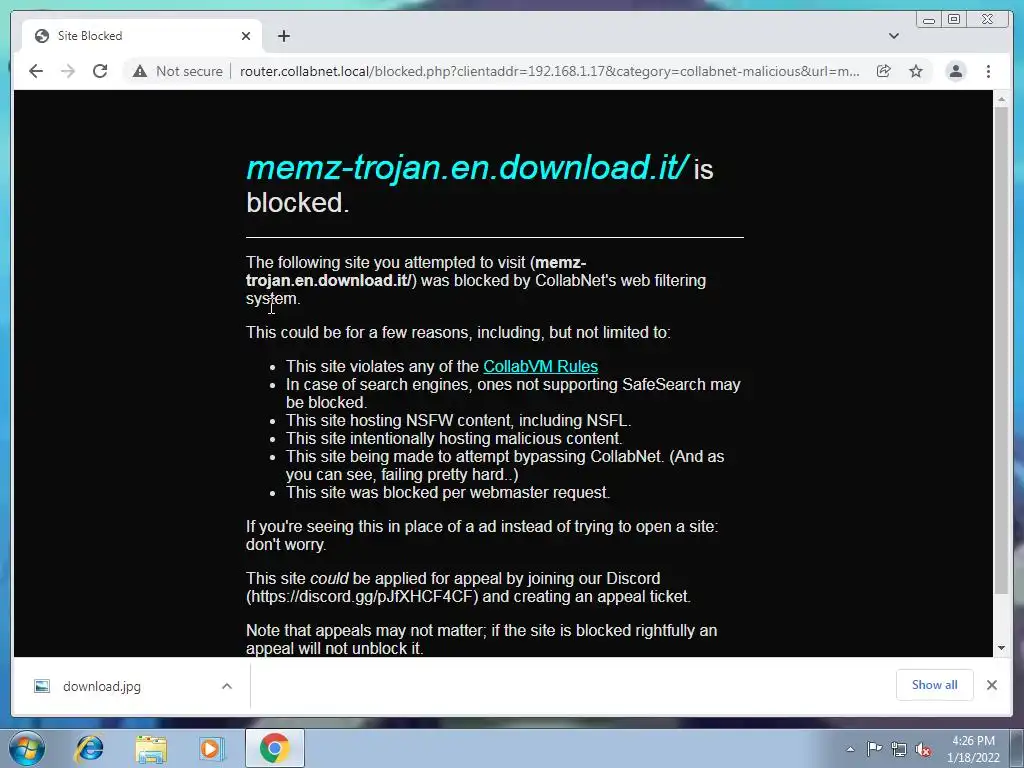This screenshot has height=768, width=1024.
Task: Open the Windows Start menu
Action: click(x=27, y=748)
